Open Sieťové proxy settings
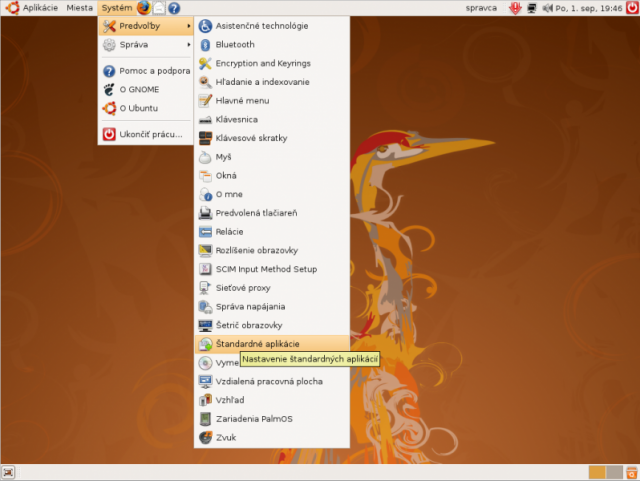 pyautogui.click(x=272, y=288)
